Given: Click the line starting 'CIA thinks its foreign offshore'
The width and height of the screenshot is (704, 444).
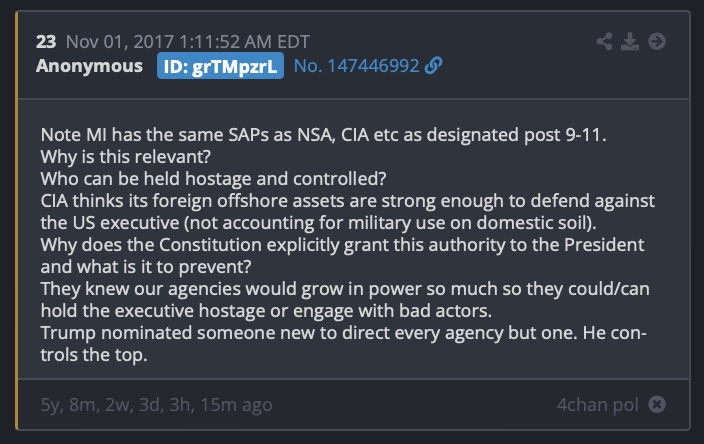Looking at the screenshot, I should coord(348,201).
